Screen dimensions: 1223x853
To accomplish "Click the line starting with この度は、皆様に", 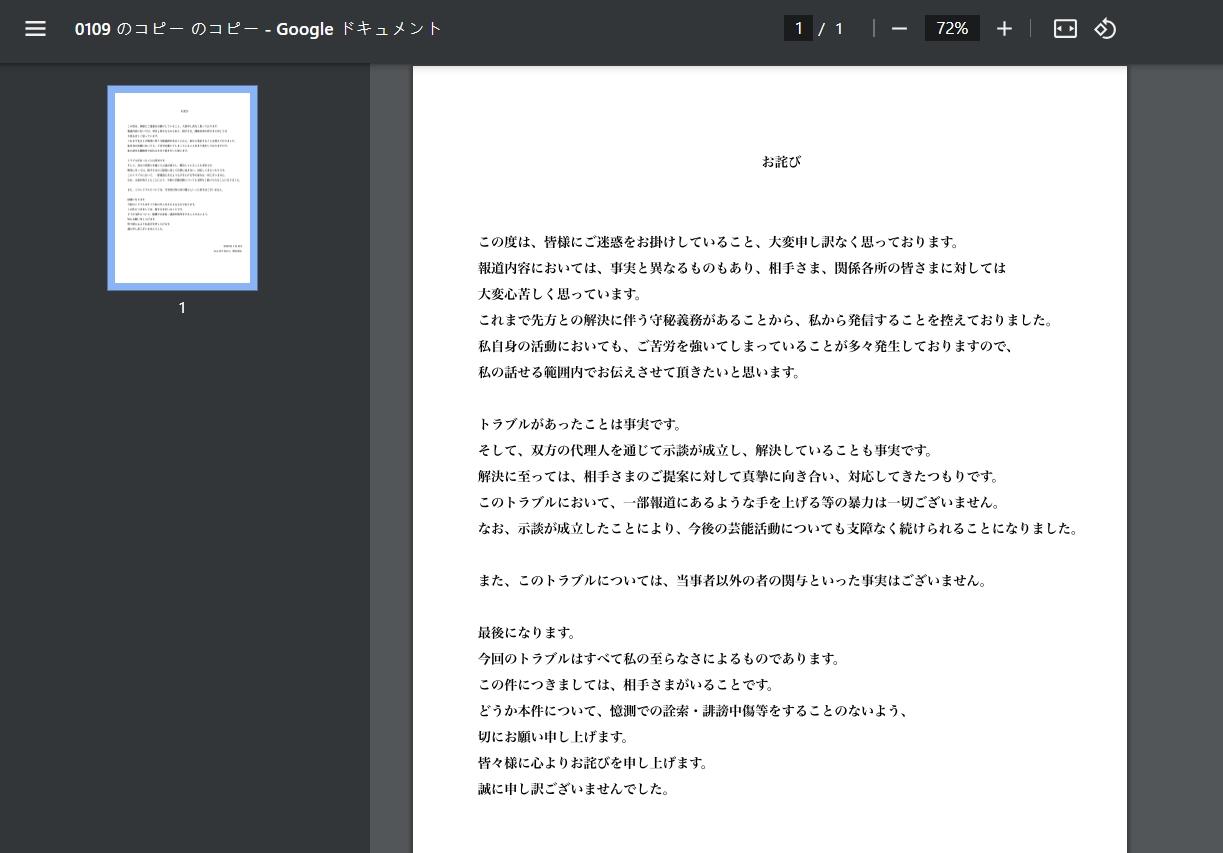I will [x=718, y=242].
